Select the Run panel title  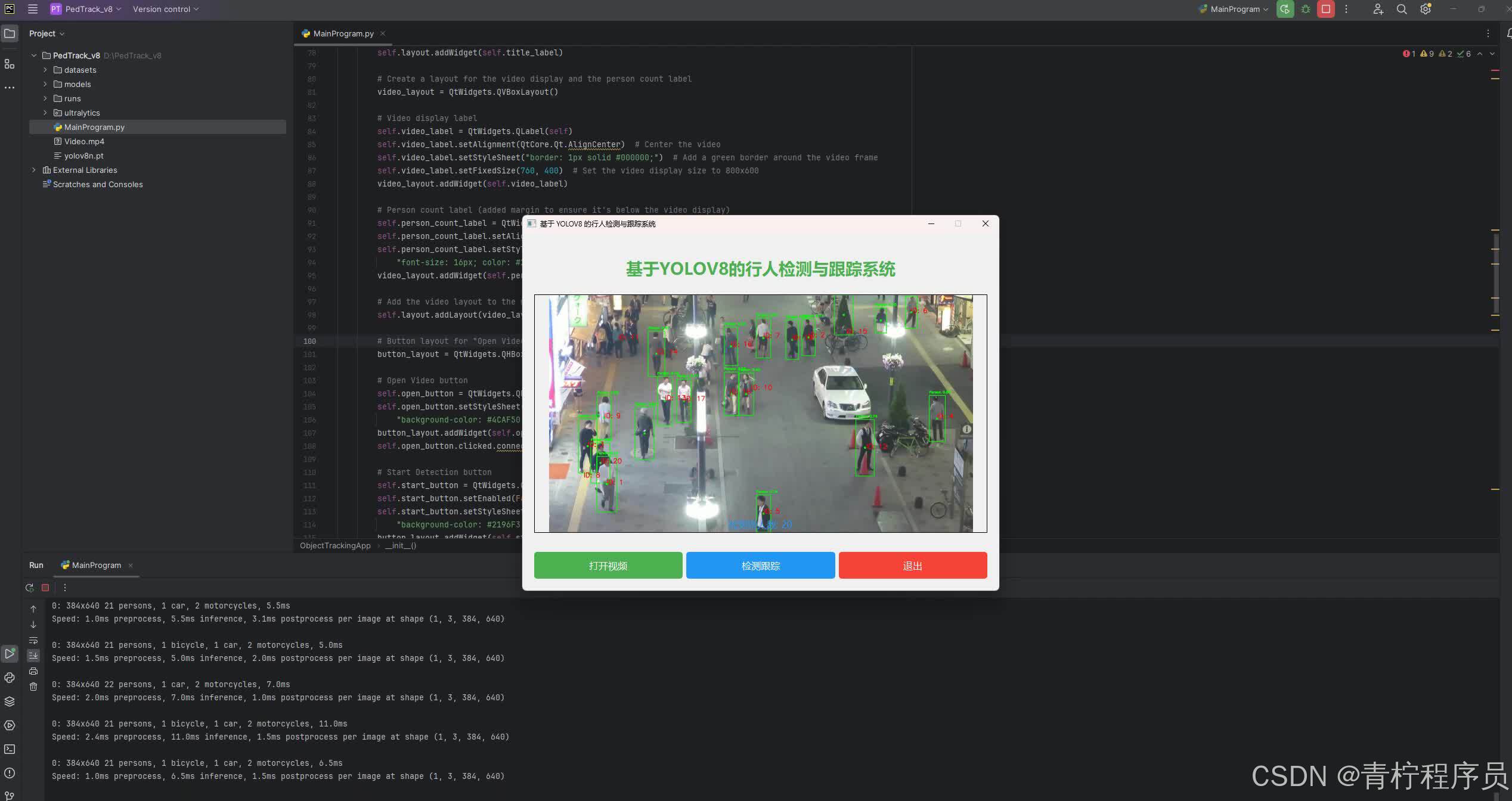(36, 565)
